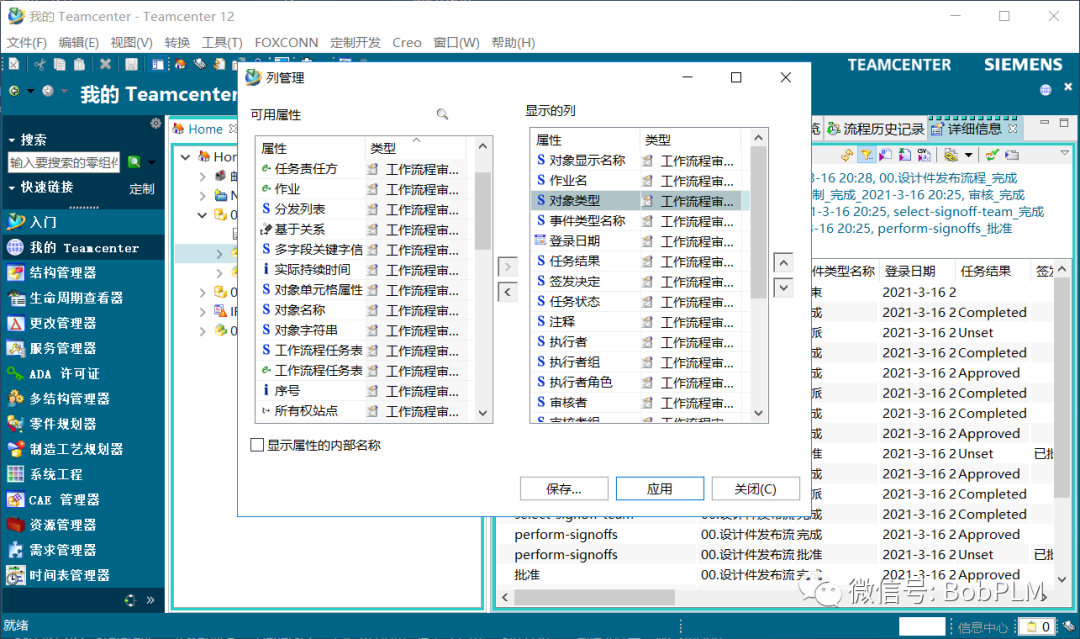Click the Save floppy icon in main toolbar
Screen dimensions: 1080x639
pyautogui.click(x=131, y=65)
